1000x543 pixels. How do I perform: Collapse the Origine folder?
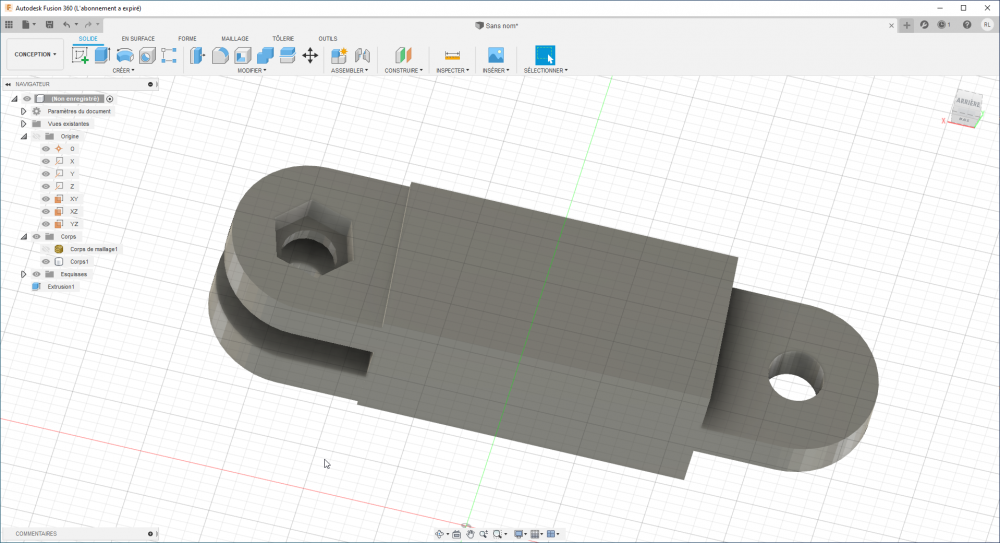[24, 137]
